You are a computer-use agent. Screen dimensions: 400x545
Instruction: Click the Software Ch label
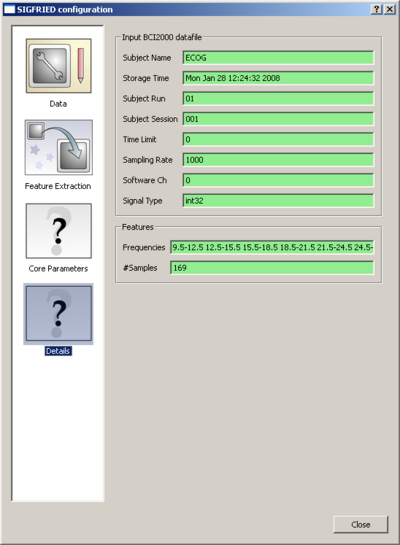pos(145,180)
